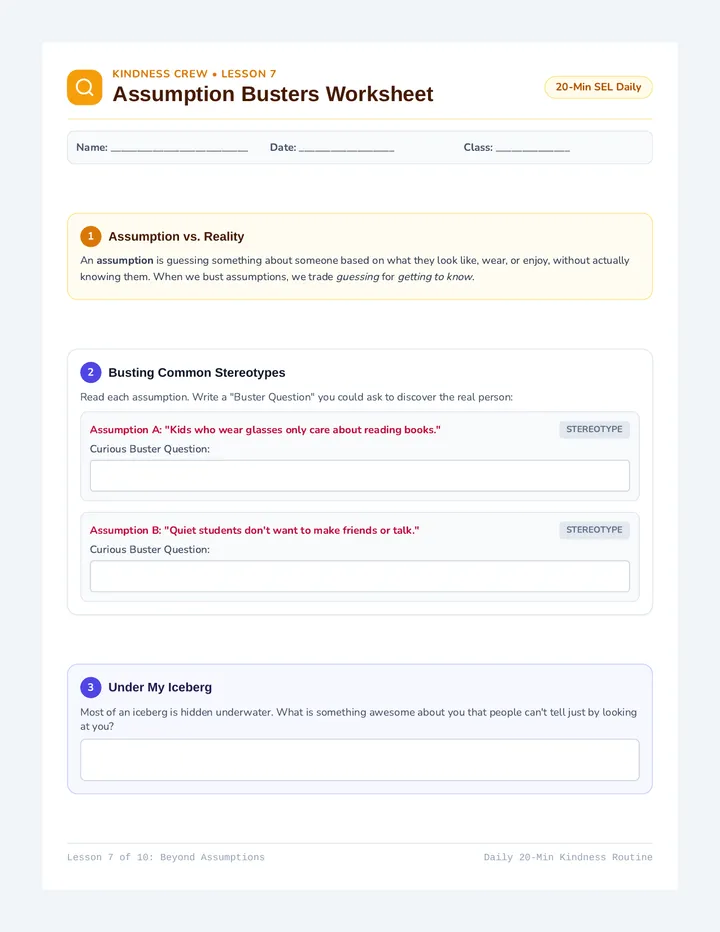Image resolution: width=720 pixels, height=932 pixels.
Task: Click the Lesson 7 of 10 footer text
Action: click(x=166, y=857)
